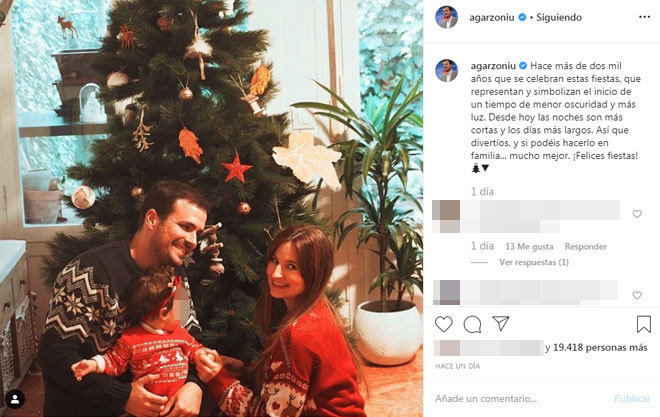This screenshot has height=417, width=660.
Task: Click the Añade un comentario field
Action: [520, 398]
